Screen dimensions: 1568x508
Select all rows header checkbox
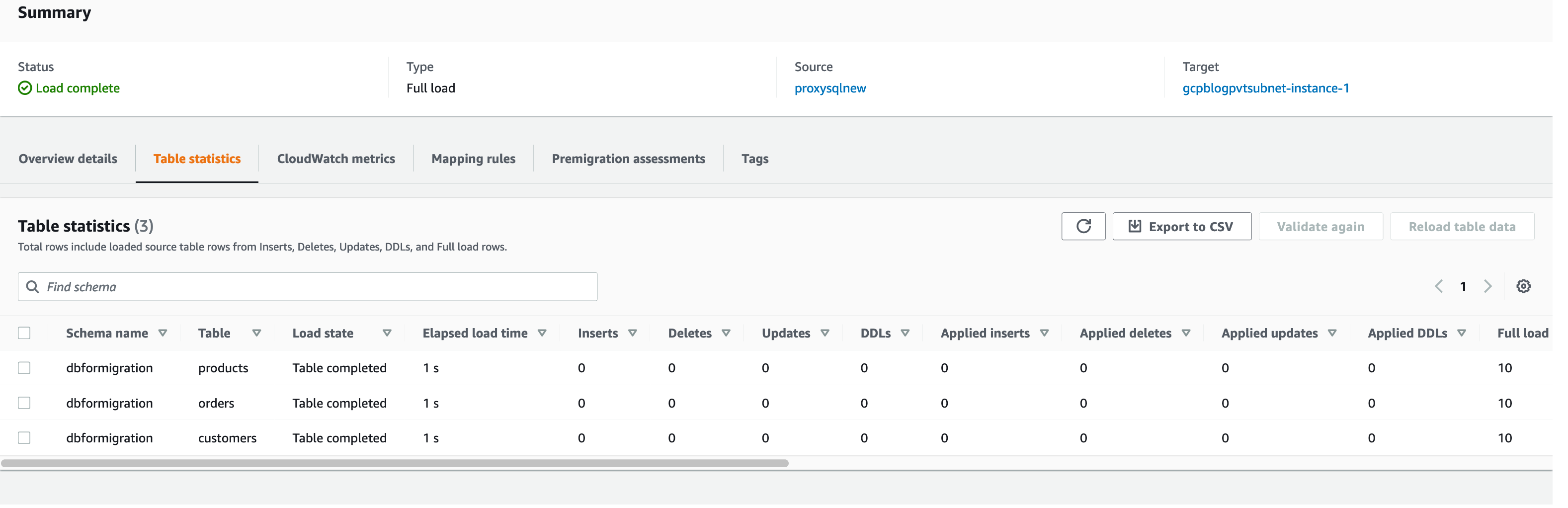tap(24, 336)
